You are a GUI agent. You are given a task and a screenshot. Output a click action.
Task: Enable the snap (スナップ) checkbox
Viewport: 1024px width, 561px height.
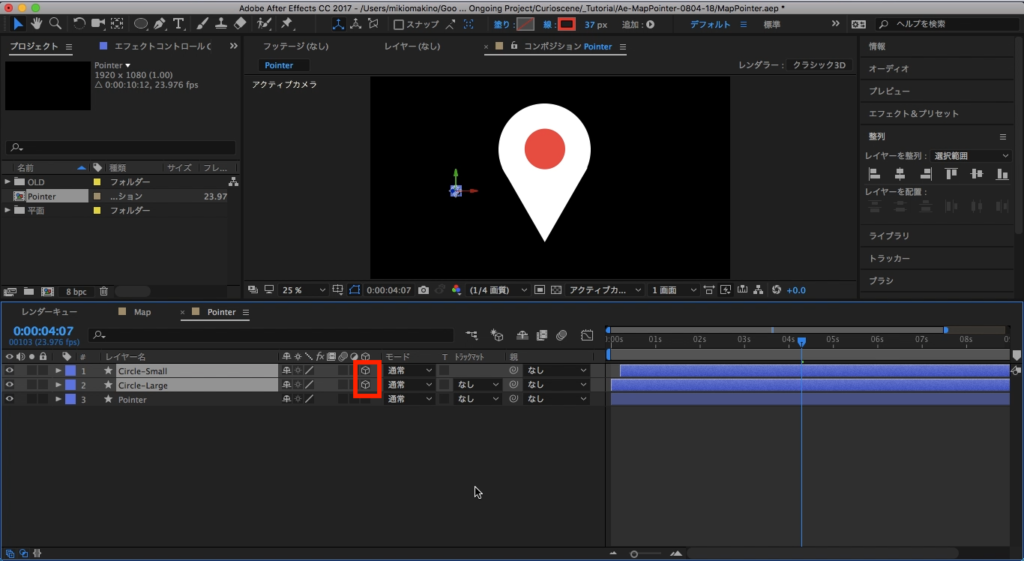click(x=399, y=24)
